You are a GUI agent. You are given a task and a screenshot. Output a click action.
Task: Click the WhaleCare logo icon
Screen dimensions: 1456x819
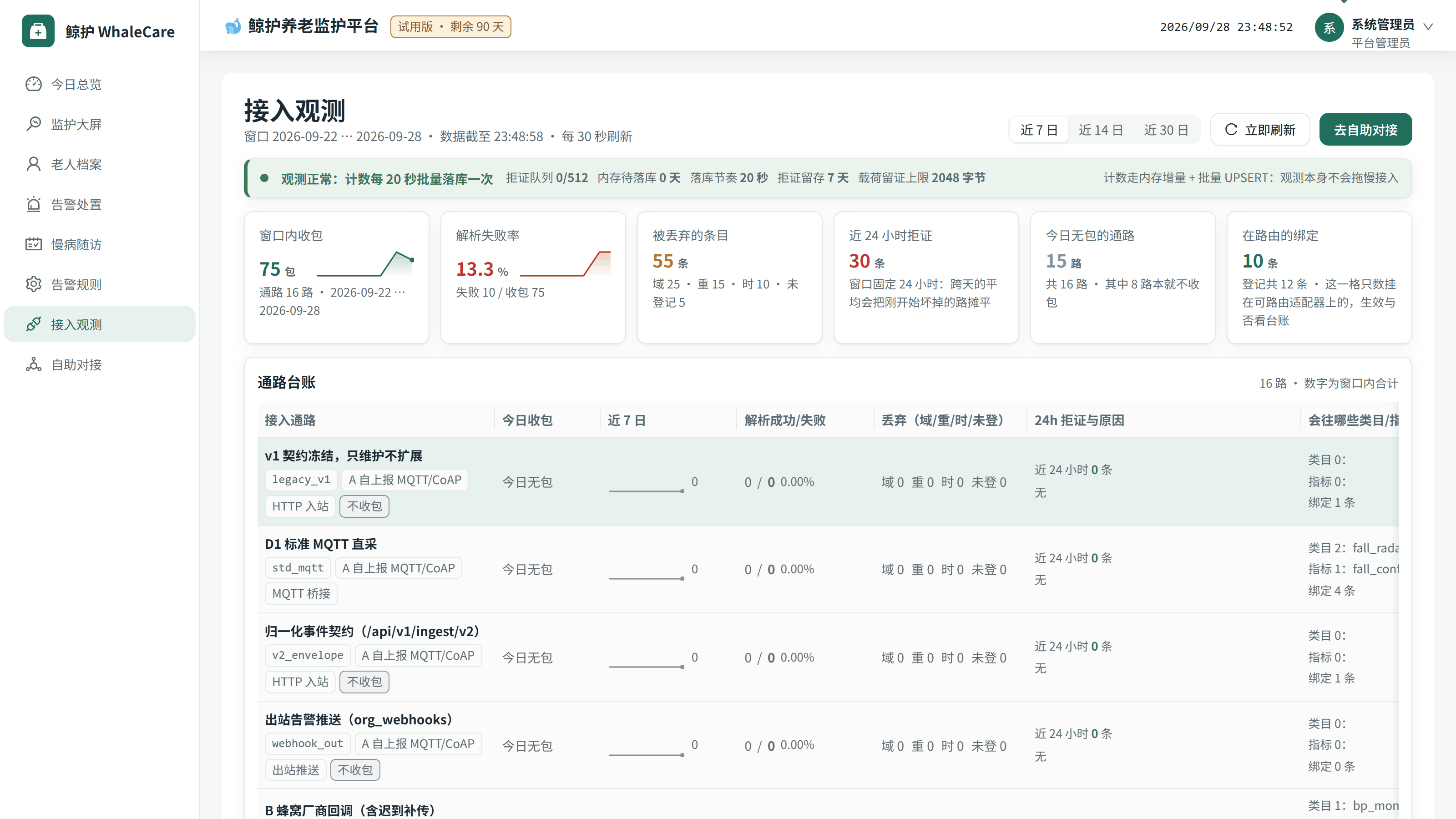(x=38, y=31)
